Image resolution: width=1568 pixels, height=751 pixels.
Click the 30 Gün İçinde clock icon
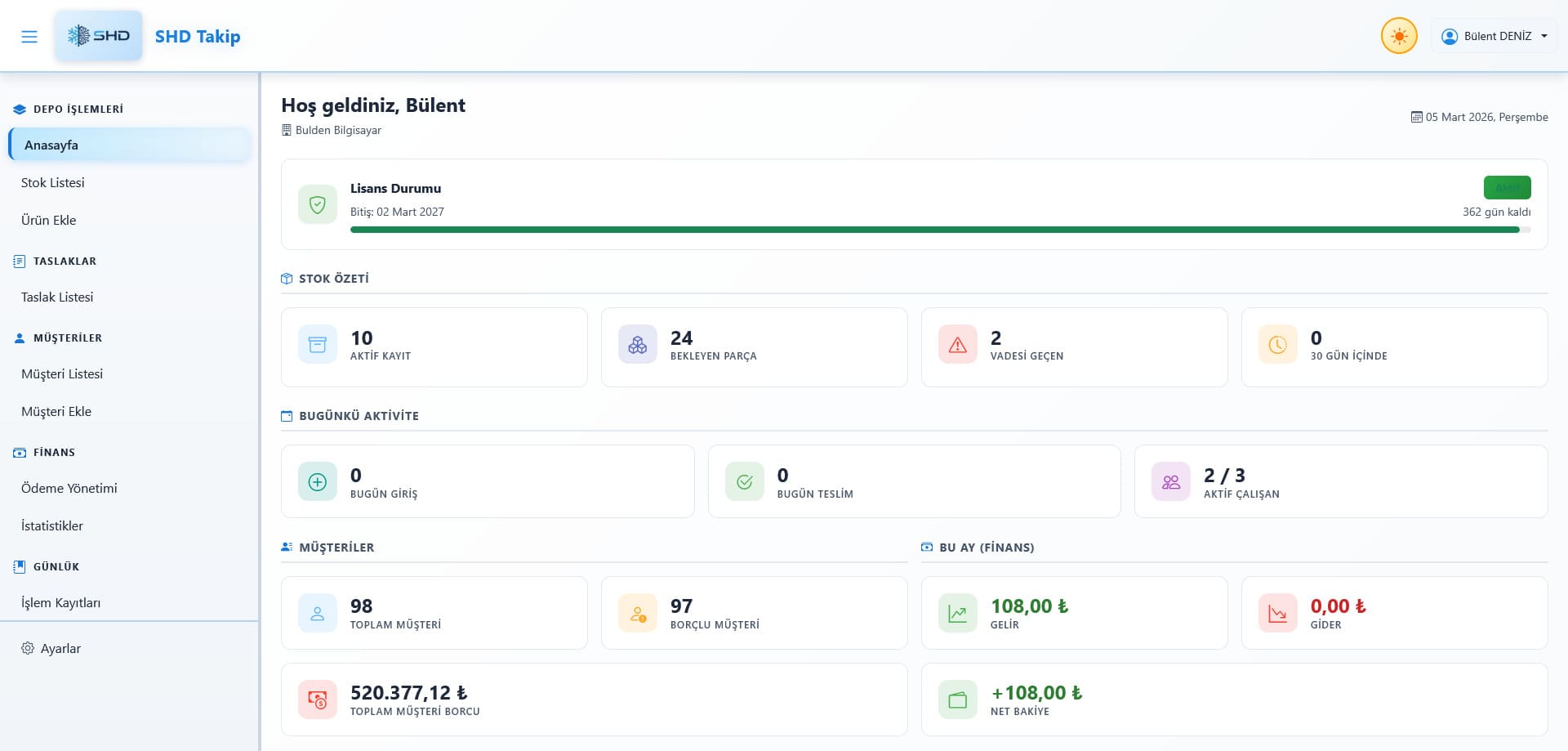(1278, 345)
